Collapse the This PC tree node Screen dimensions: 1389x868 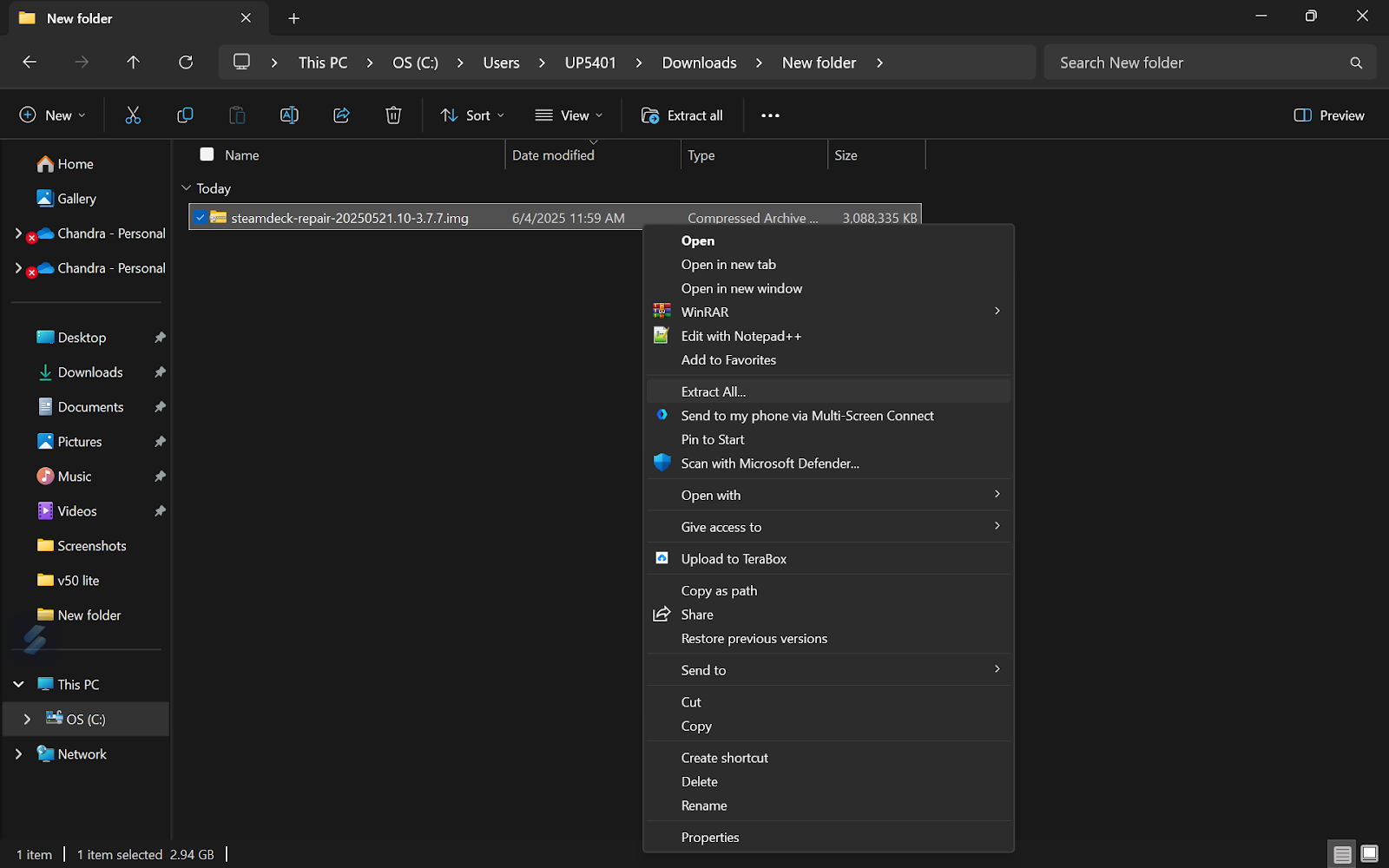point(18,685)
